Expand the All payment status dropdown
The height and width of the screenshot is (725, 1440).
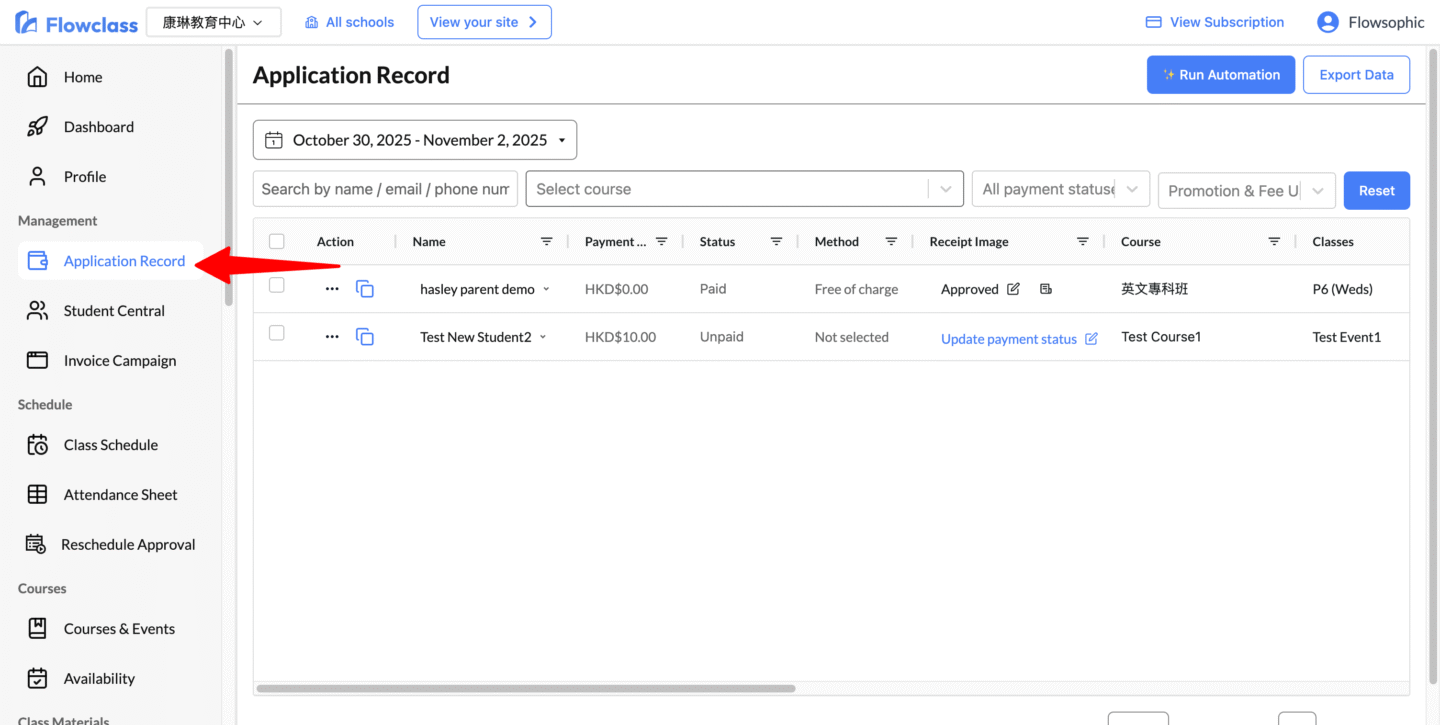click(x=1060, y=189)
